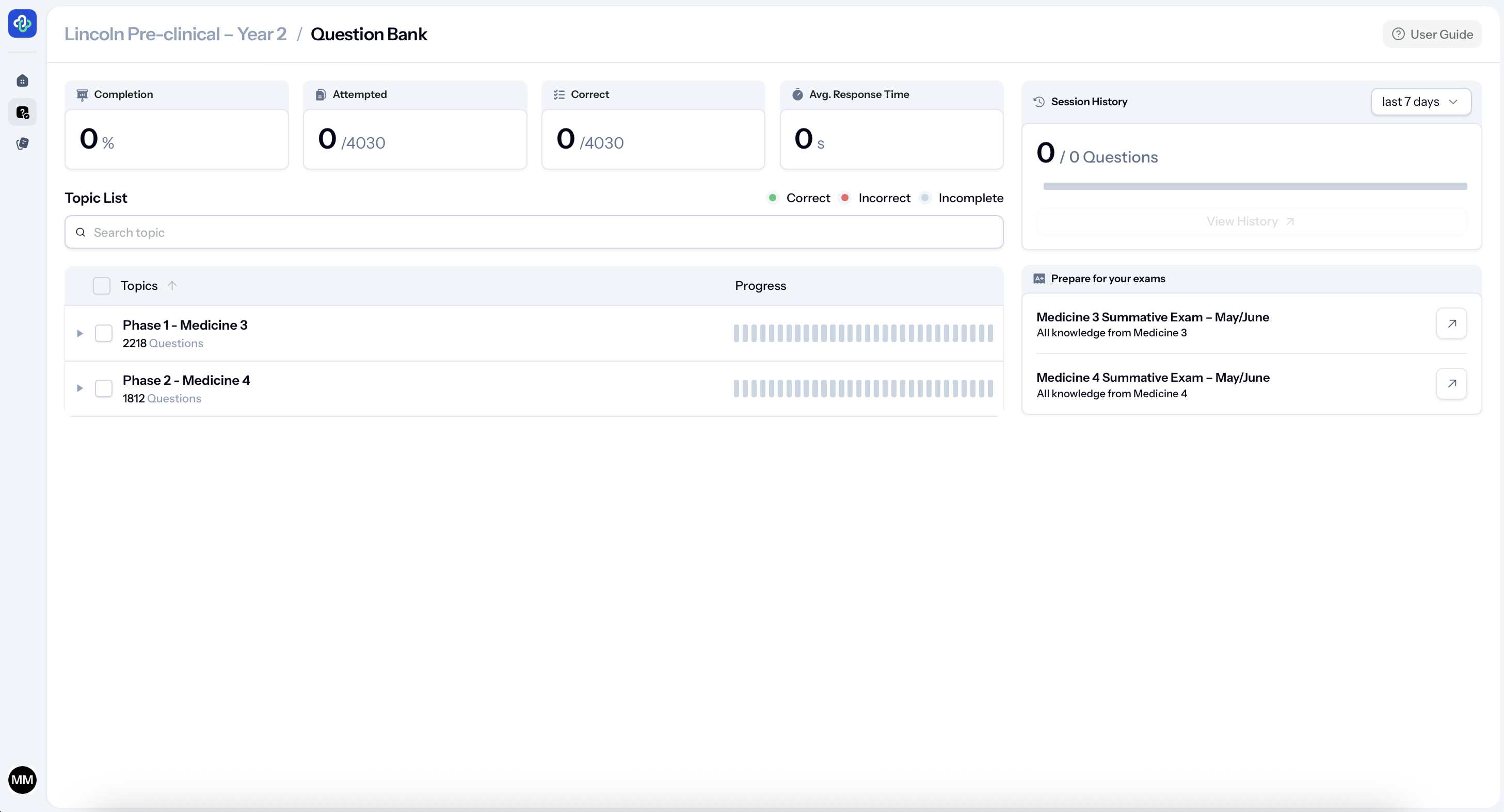Go to Lincoln Pre-clinical – Year 2 breadcrumb
This screenshot has height=812, width=1504.
(x=175, y=34)
